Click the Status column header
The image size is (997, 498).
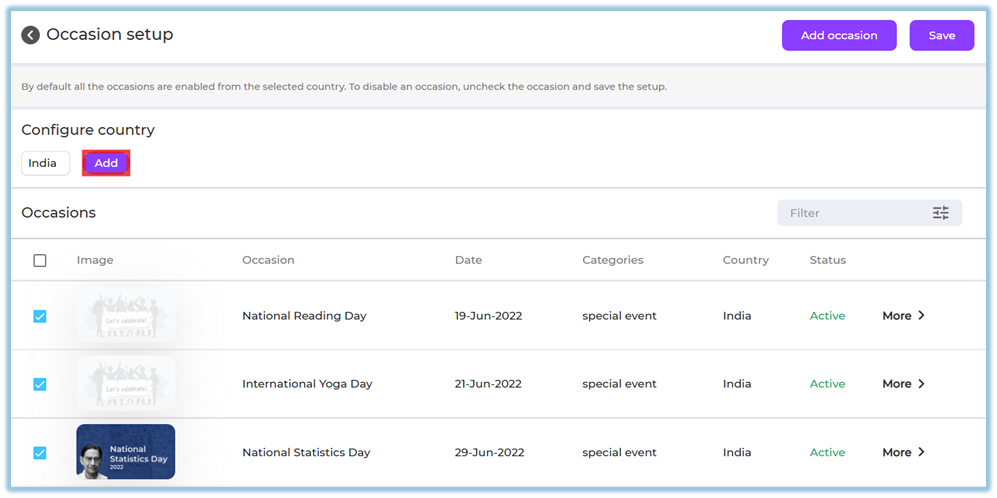(827, 260)
